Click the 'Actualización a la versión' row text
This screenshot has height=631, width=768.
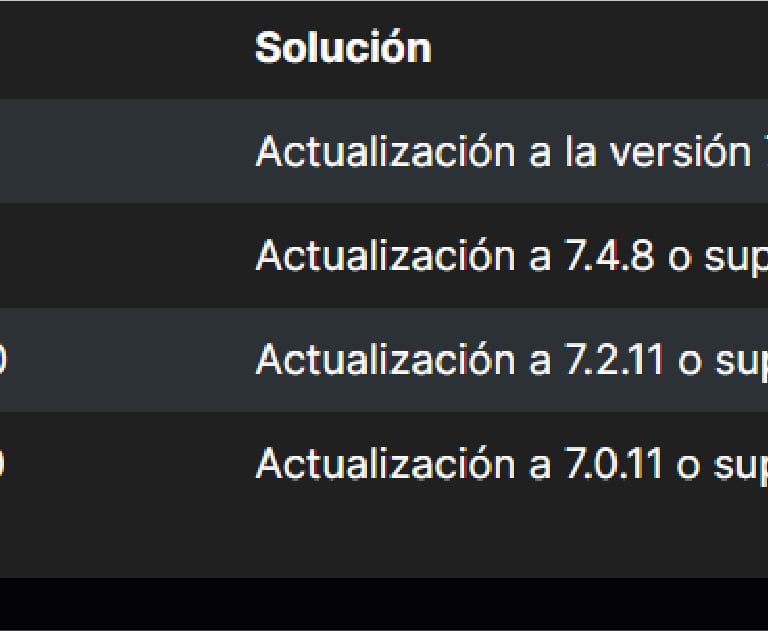point(500,151)
